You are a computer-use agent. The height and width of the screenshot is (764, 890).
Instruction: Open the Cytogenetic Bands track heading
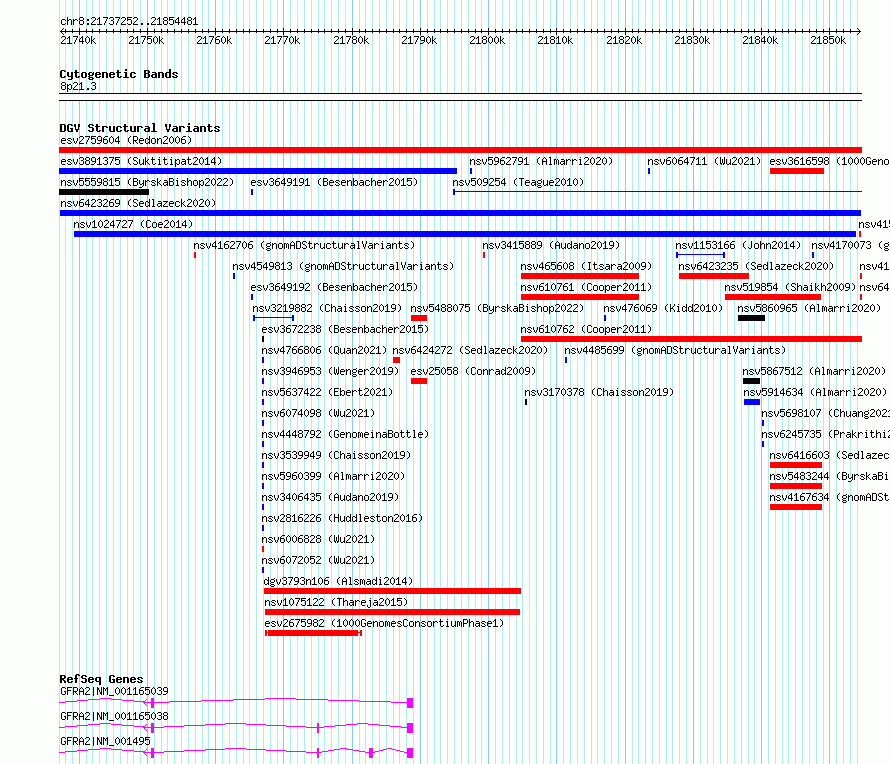point(119,74)
